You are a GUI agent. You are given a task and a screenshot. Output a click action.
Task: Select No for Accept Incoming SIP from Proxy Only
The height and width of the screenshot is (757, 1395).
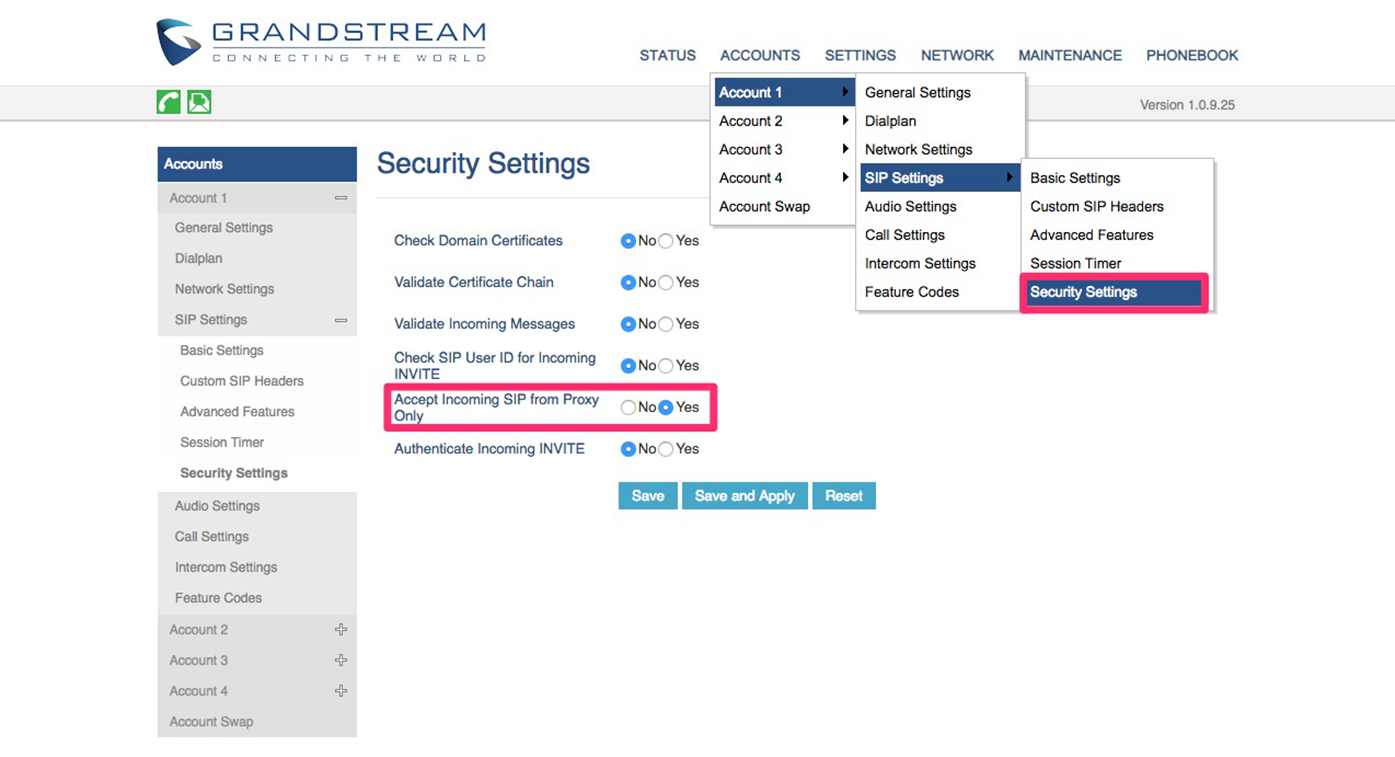click(x=628, y=408)
